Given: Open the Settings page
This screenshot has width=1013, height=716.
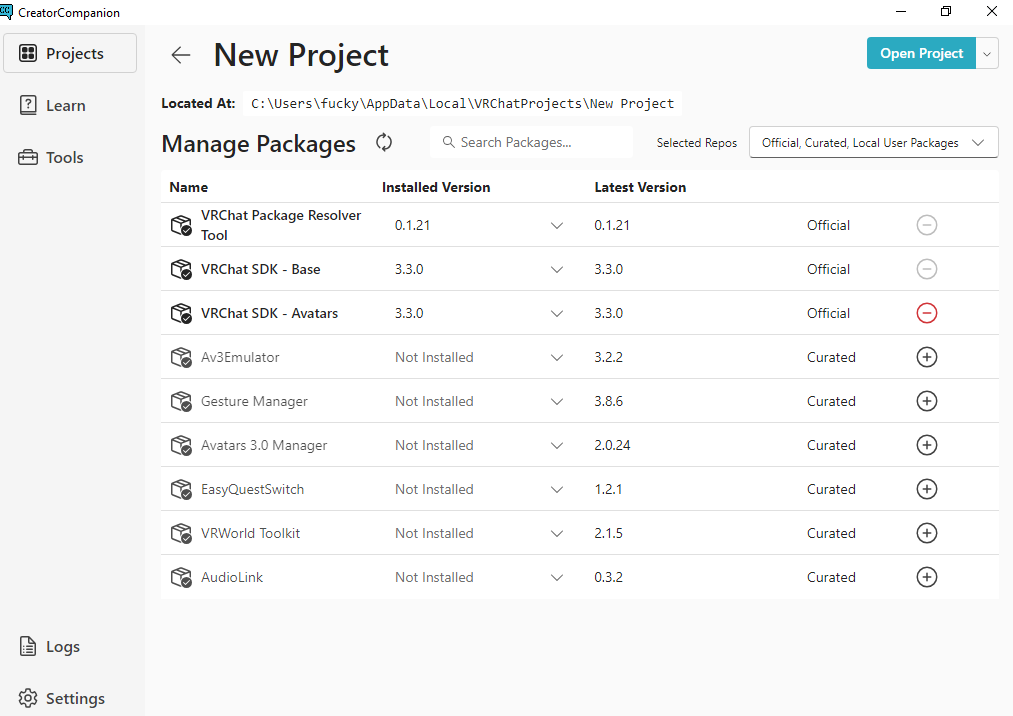Looking at the screenshot, I should [x=62, y=698].
